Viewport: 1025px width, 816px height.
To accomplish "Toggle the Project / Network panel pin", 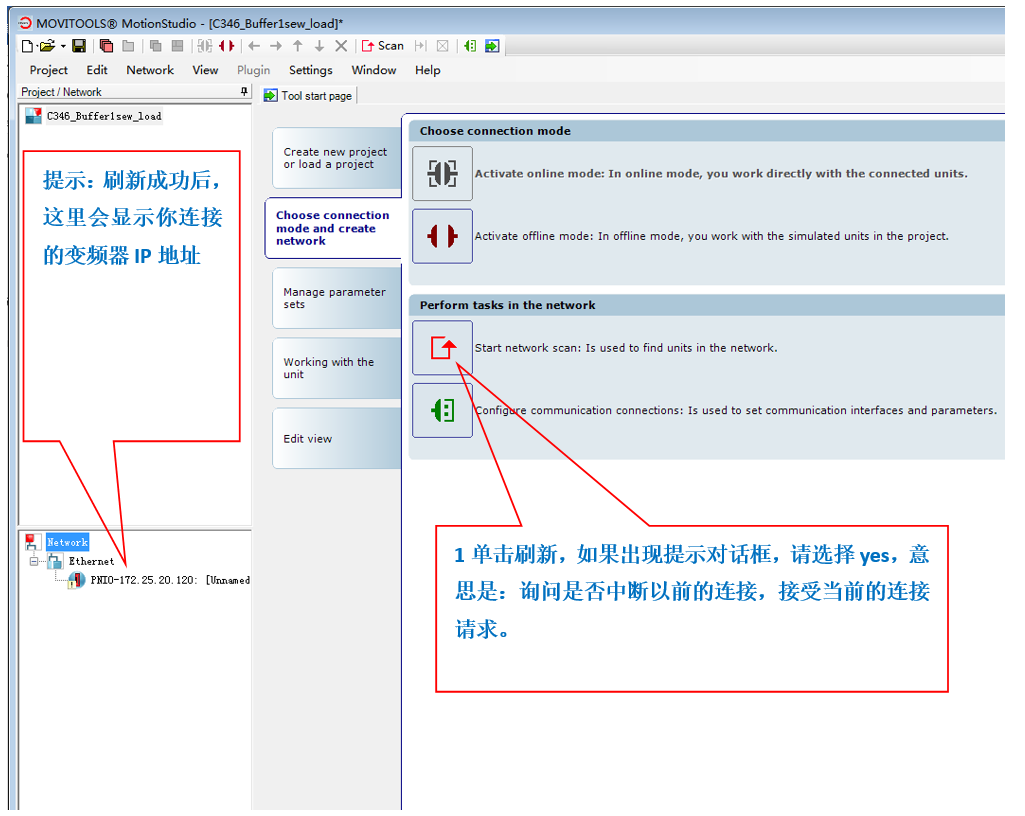I will point(243,92).
